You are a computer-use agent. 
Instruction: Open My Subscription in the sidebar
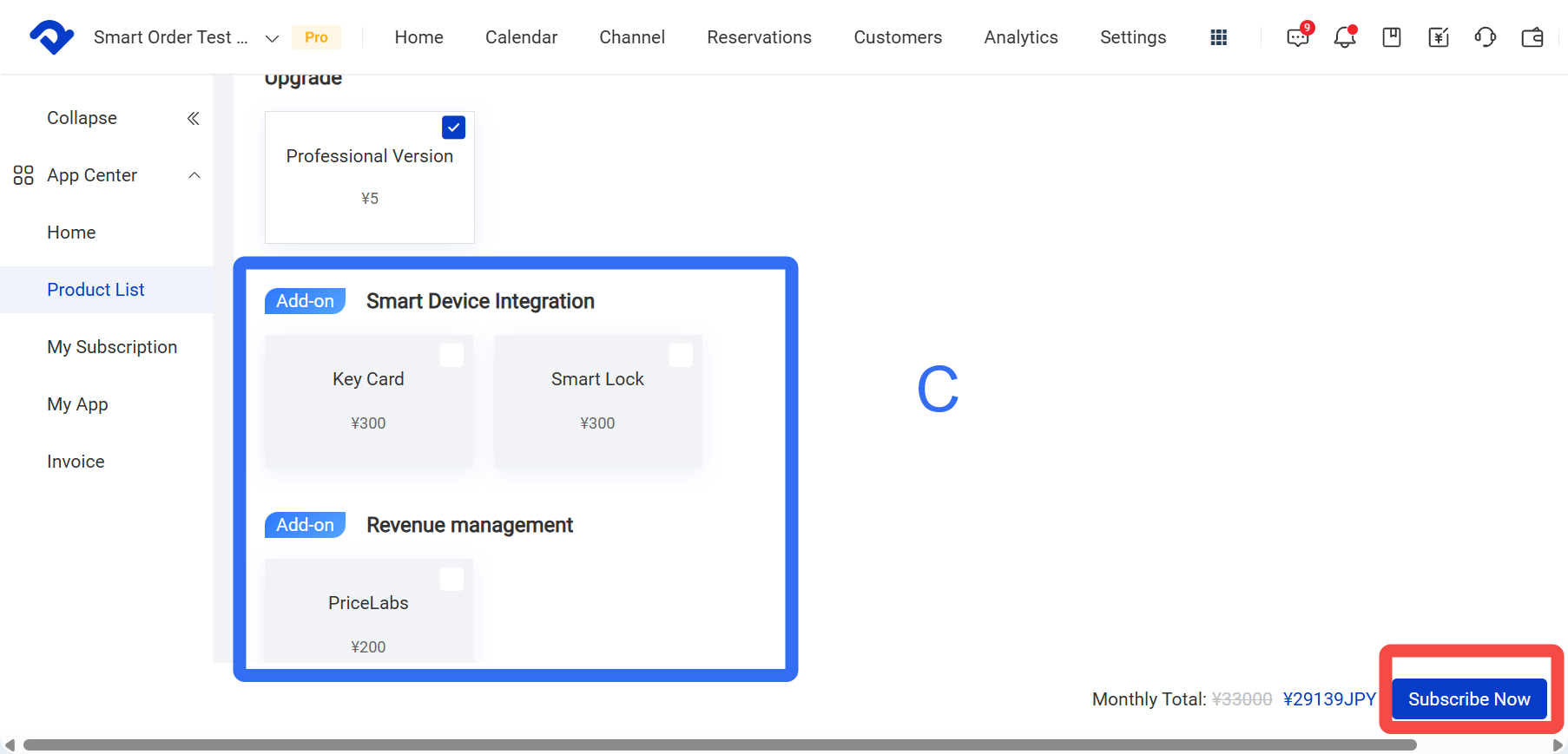pos(112,347)
